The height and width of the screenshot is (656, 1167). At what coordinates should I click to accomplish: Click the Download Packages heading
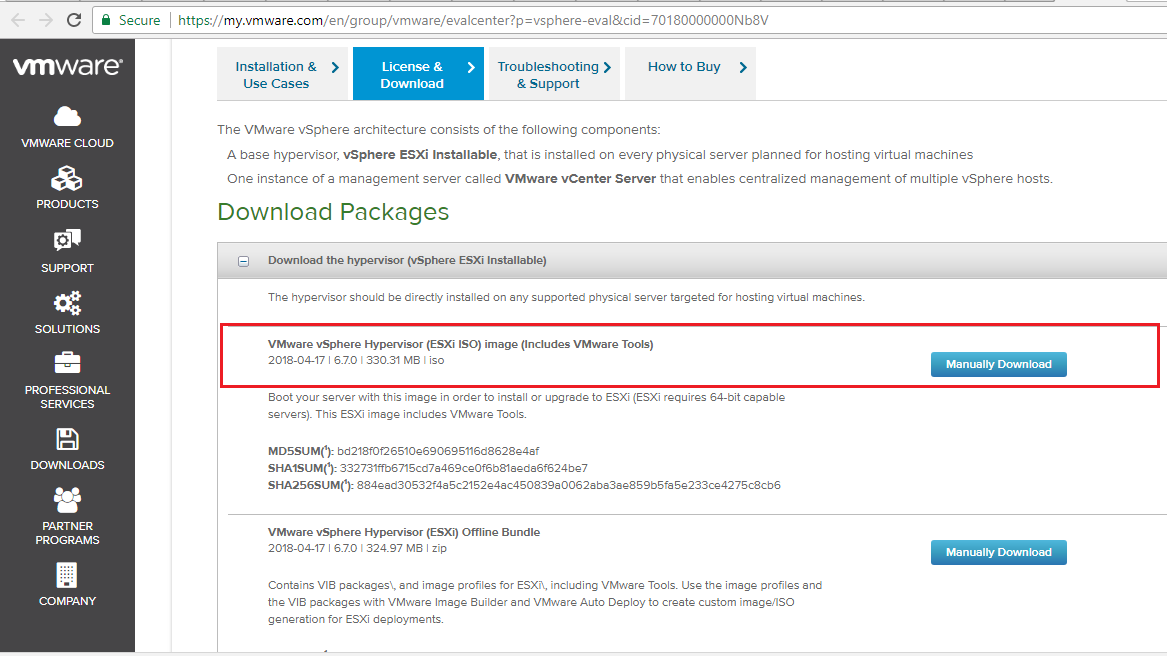tap(333, 212)
